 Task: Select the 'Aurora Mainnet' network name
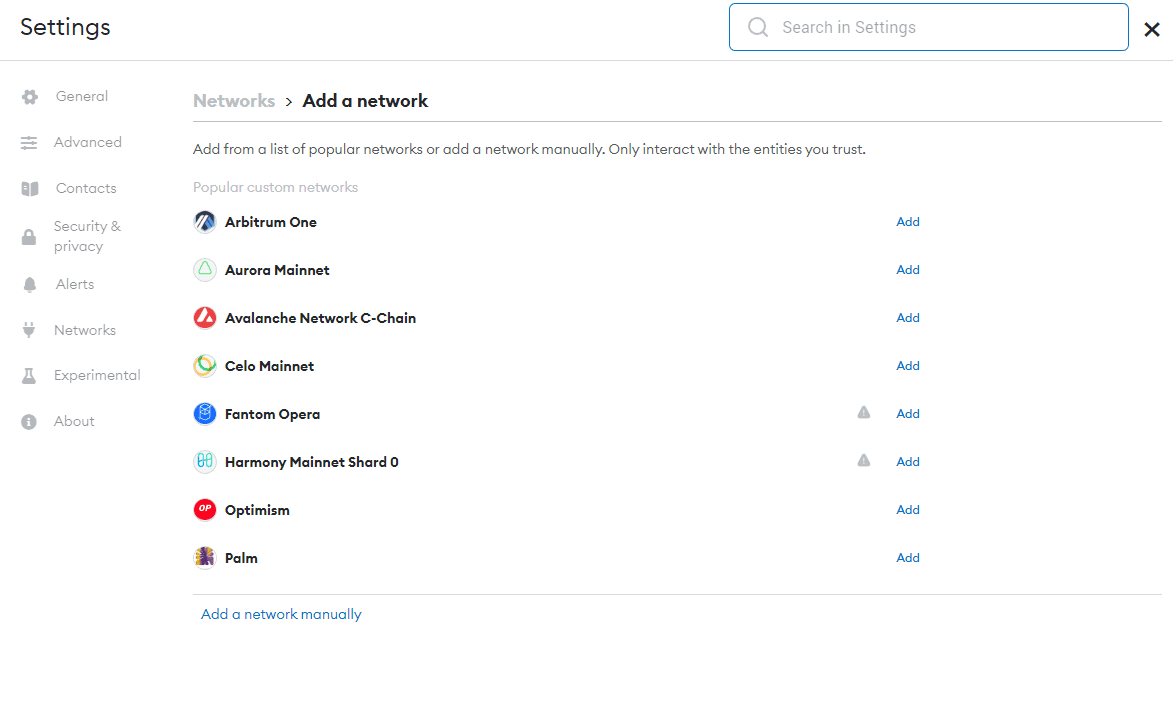click(x=278, y=270)
